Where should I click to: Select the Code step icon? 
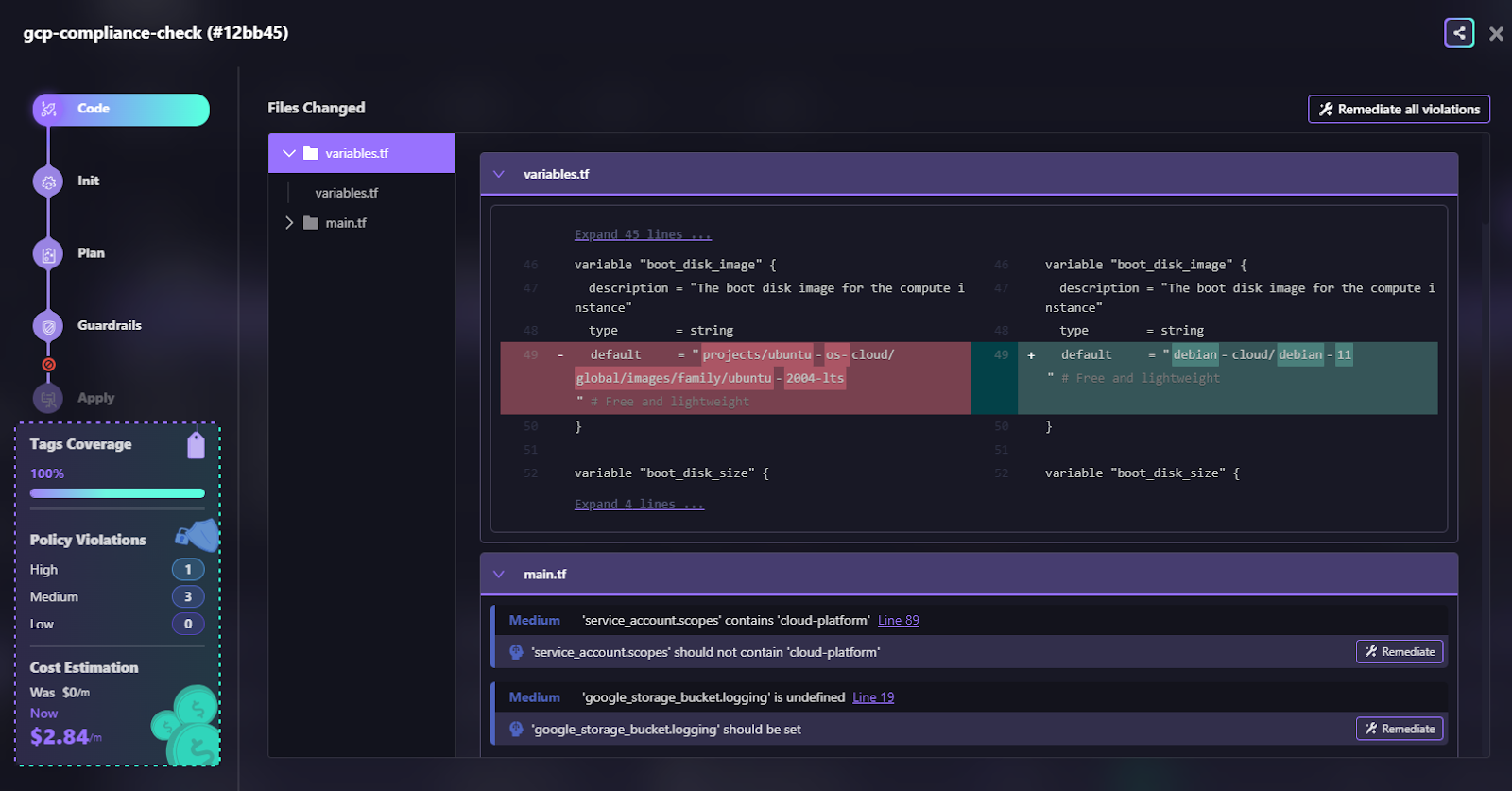[x=48, y=110]
